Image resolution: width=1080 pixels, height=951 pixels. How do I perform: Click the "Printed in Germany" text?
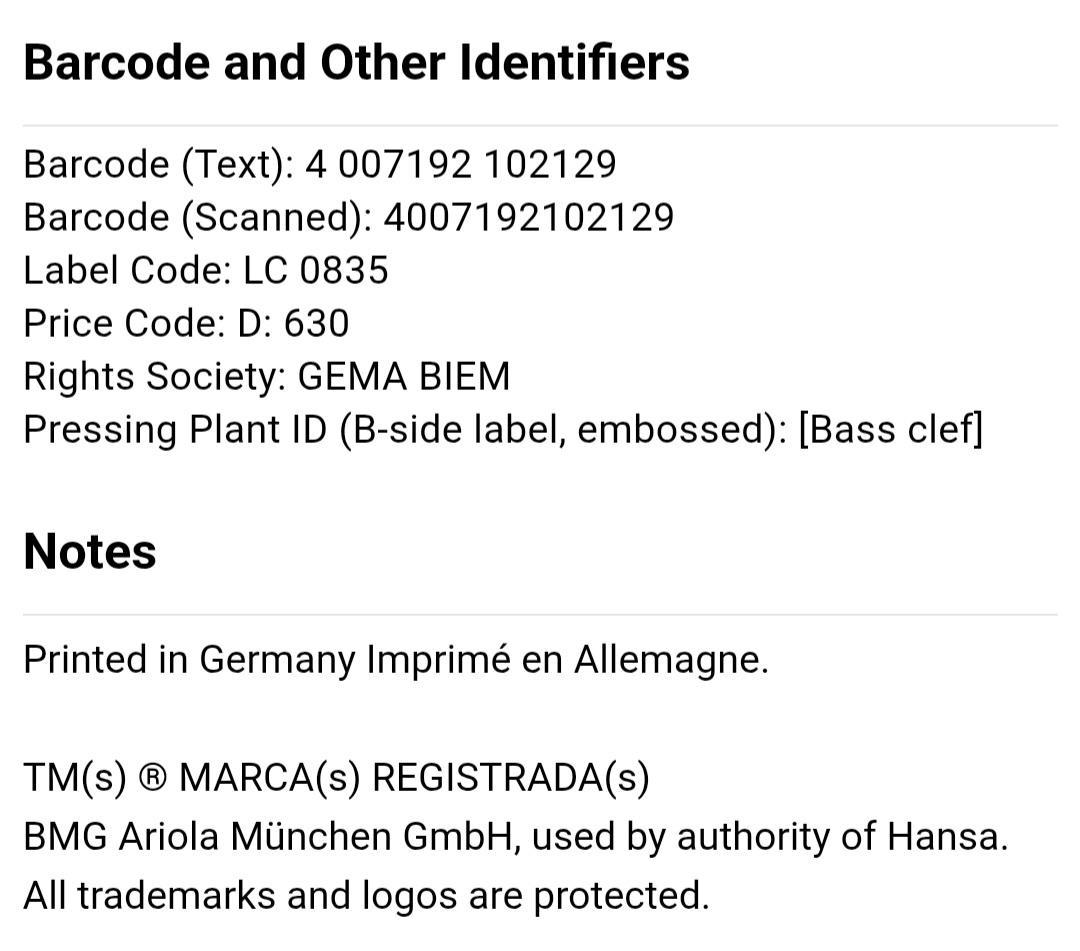click(x=189, y=660)
